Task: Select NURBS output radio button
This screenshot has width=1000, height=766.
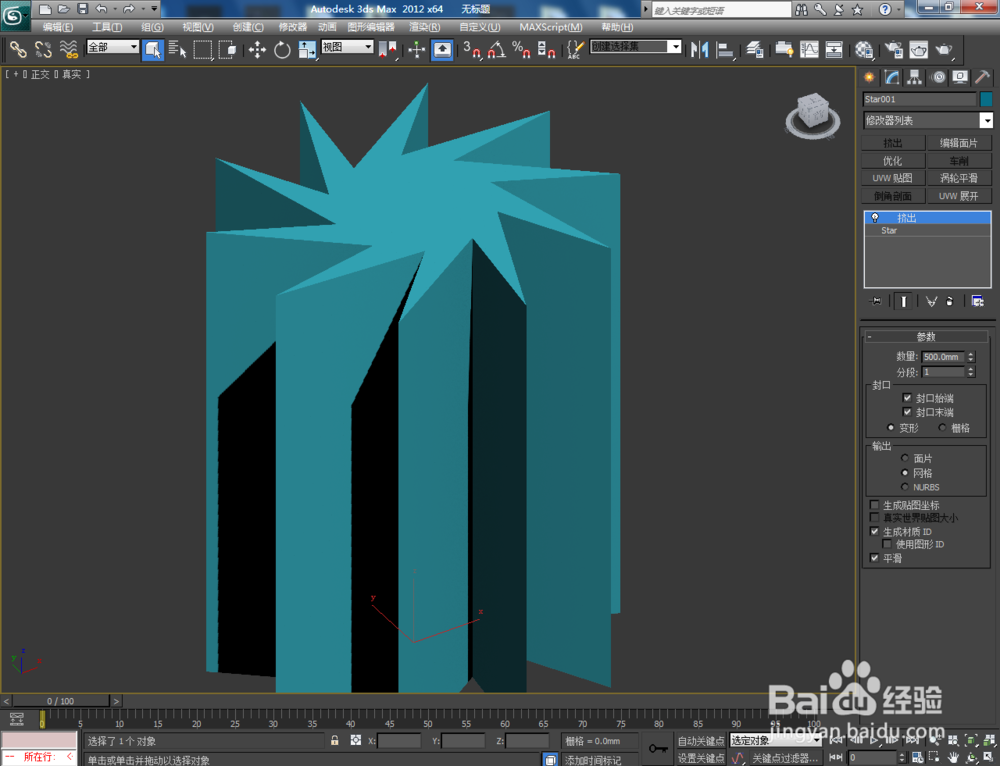Action: tap(904, 487)
